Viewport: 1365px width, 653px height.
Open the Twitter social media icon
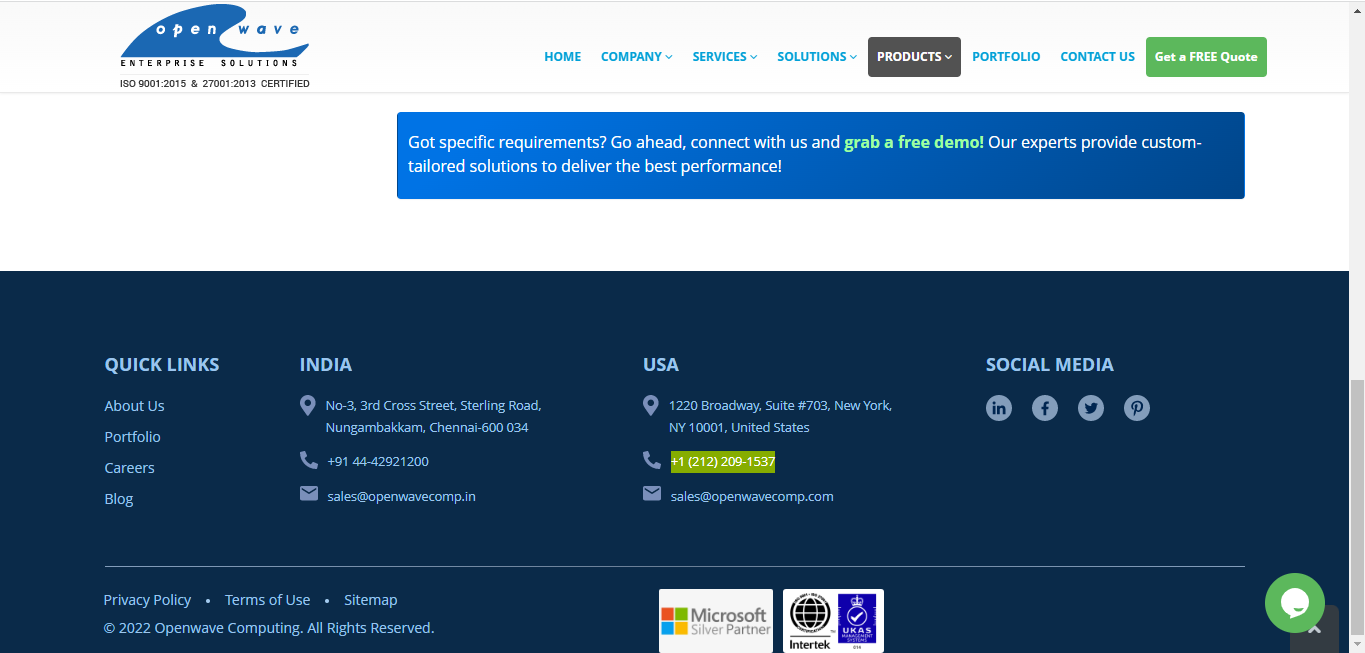[x=1090, y=408]
